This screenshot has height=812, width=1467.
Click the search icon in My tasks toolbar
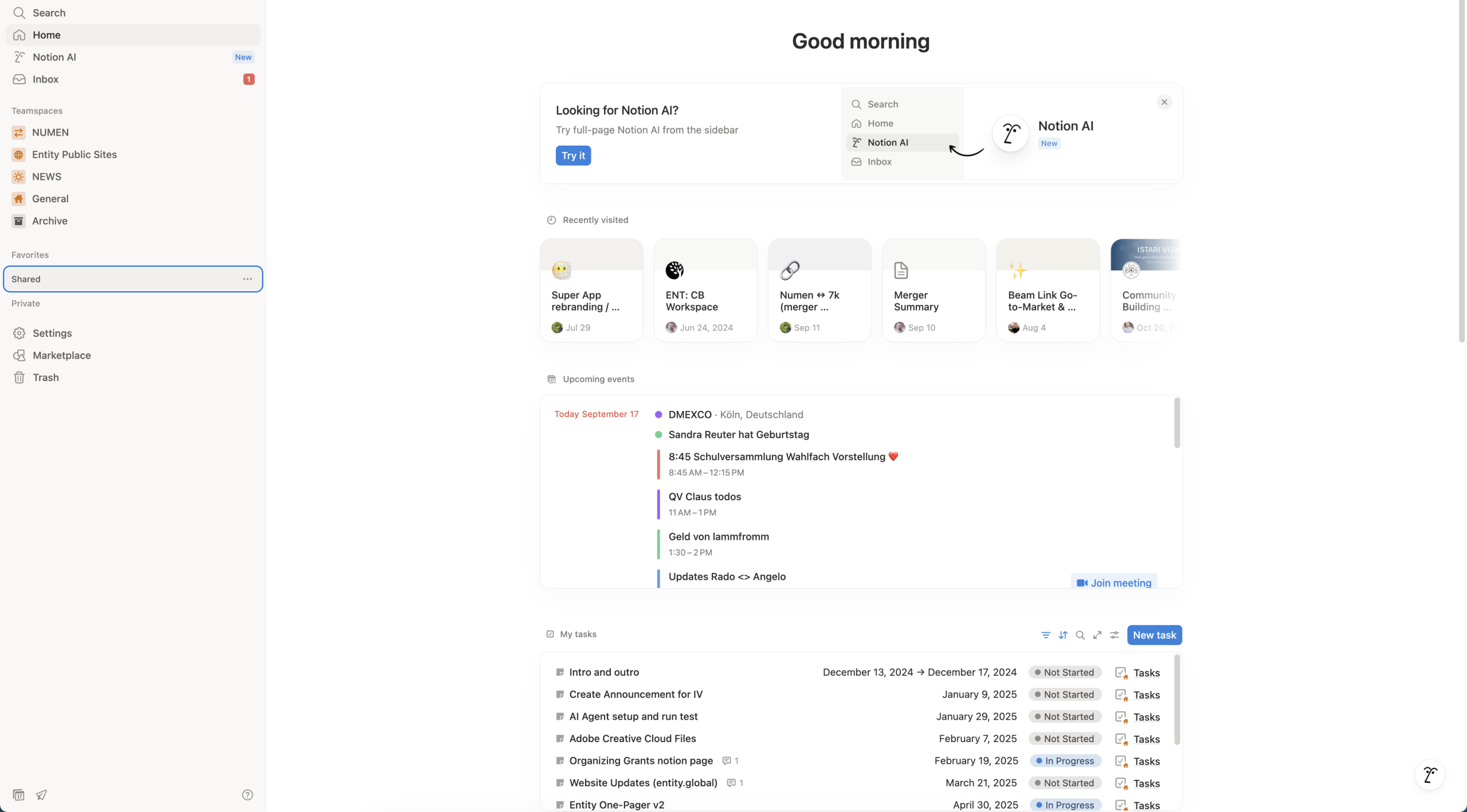point(1080,635)
